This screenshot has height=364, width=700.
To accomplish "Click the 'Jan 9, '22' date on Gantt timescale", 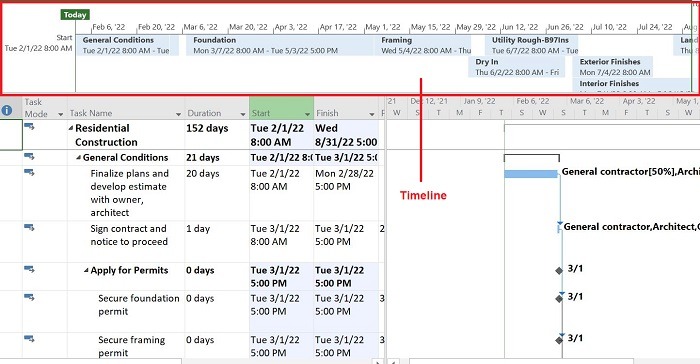I will click(479, 101).
